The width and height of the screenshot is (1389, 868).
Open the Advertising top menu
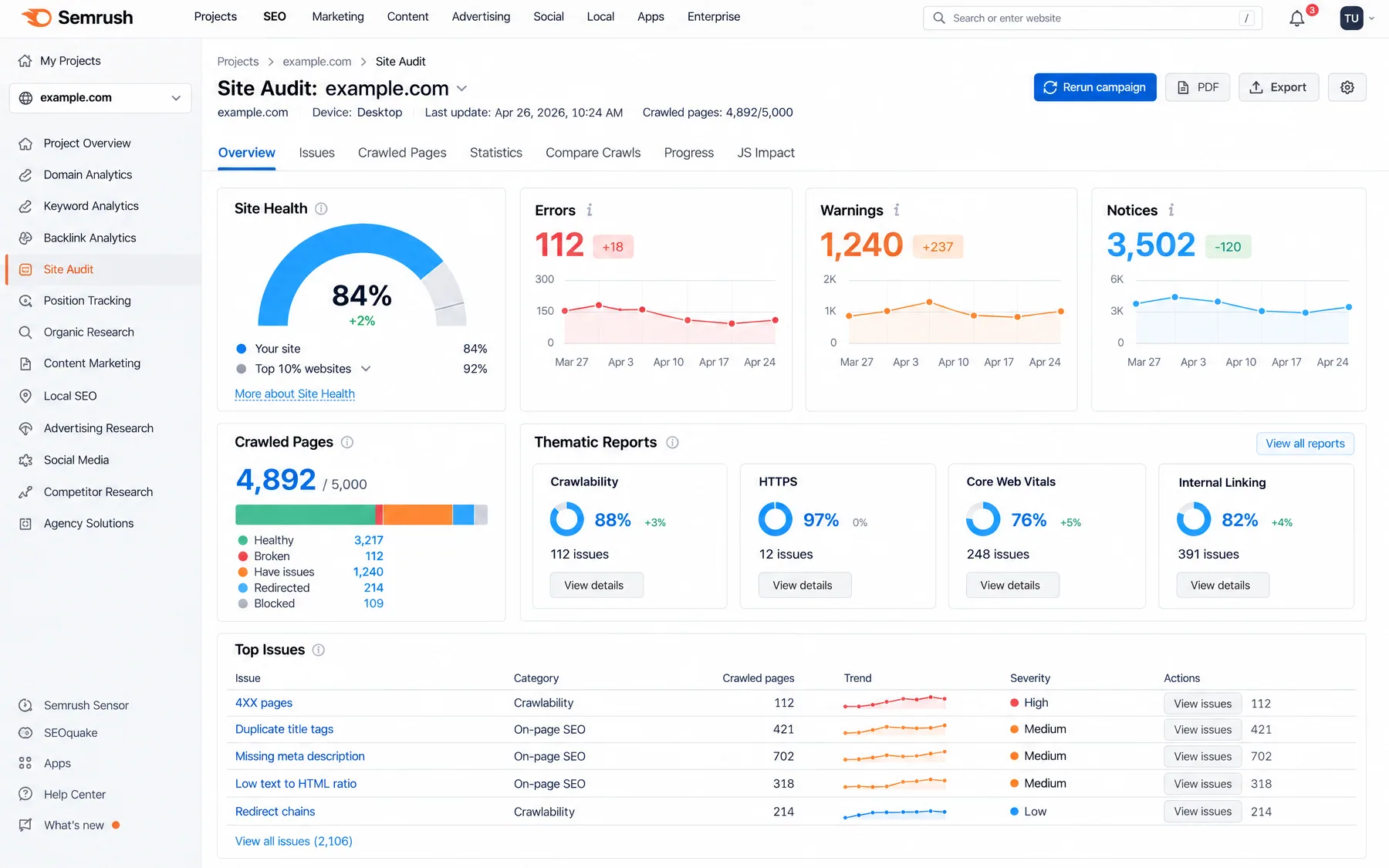coord(481,17)
